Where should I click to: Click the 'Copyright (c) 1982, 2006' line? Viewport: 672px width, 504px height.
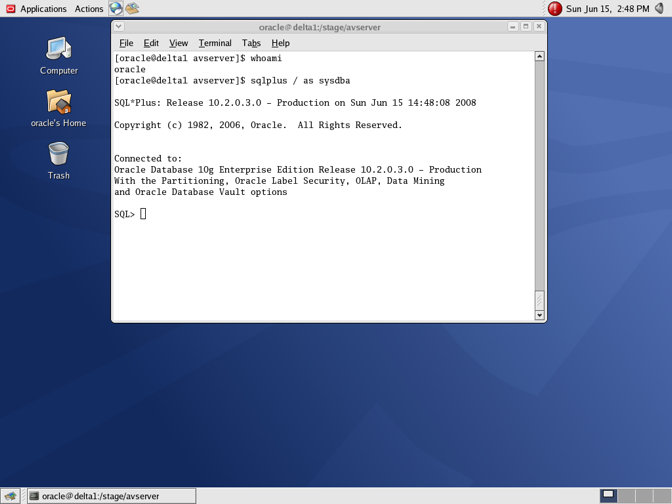258,125
